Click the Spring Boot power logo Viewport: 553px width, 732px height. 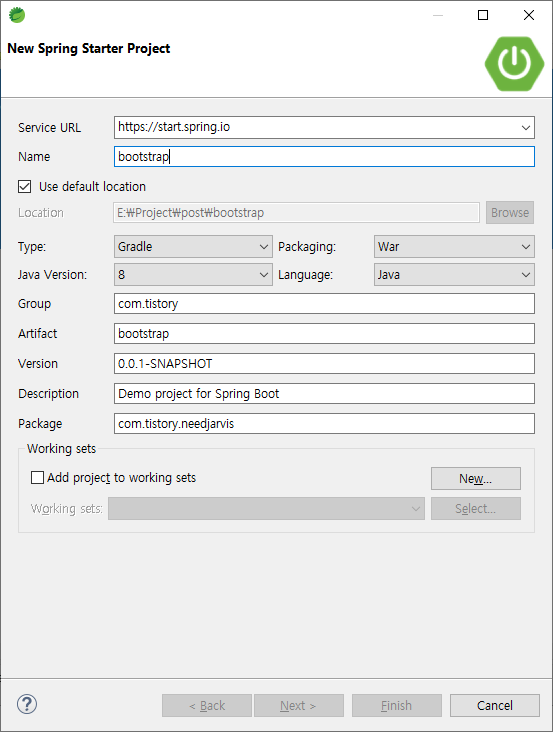514,63
